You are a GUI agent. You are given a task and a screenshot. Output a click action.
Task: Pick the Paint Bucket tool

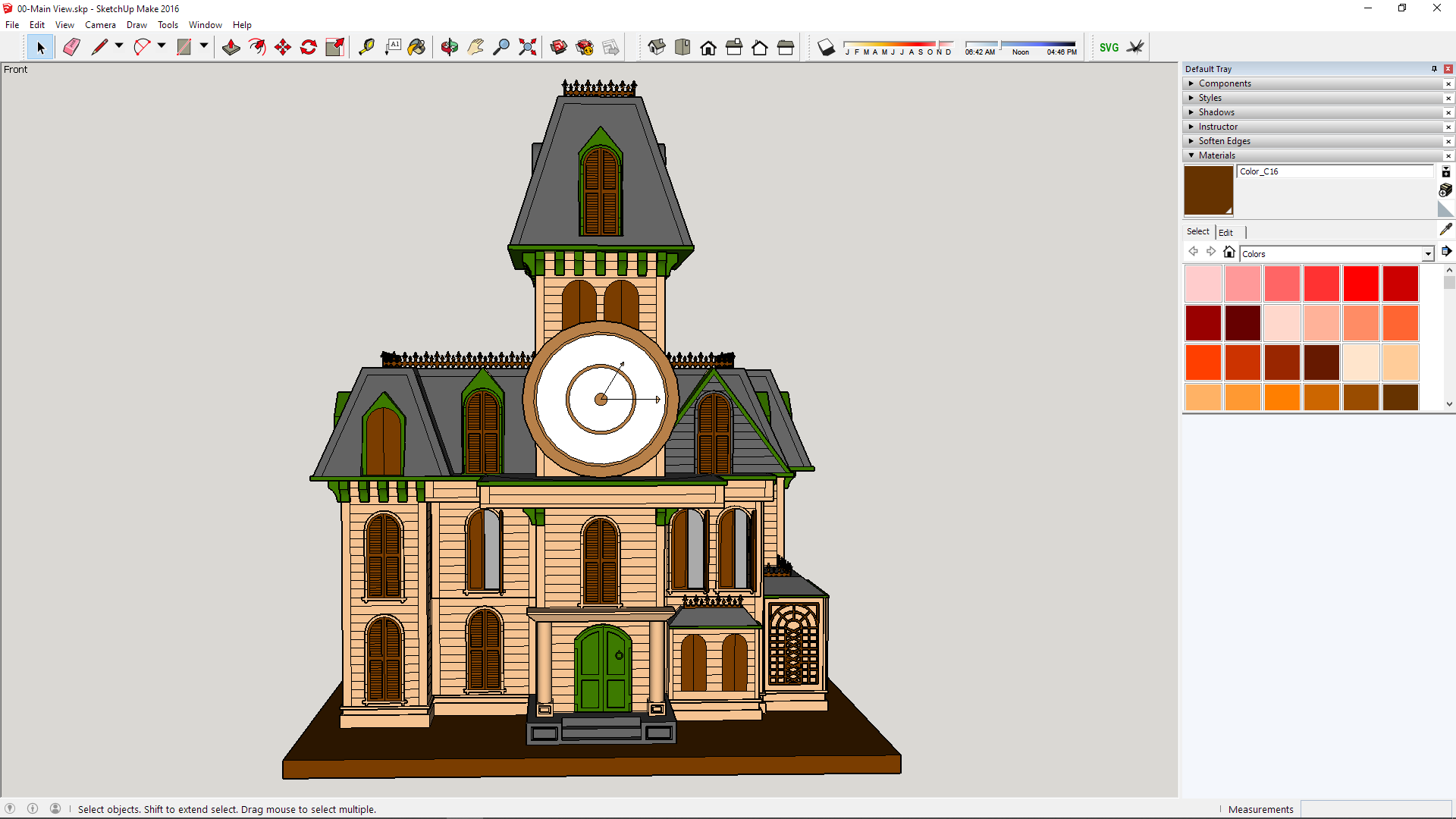coord(416,47)
